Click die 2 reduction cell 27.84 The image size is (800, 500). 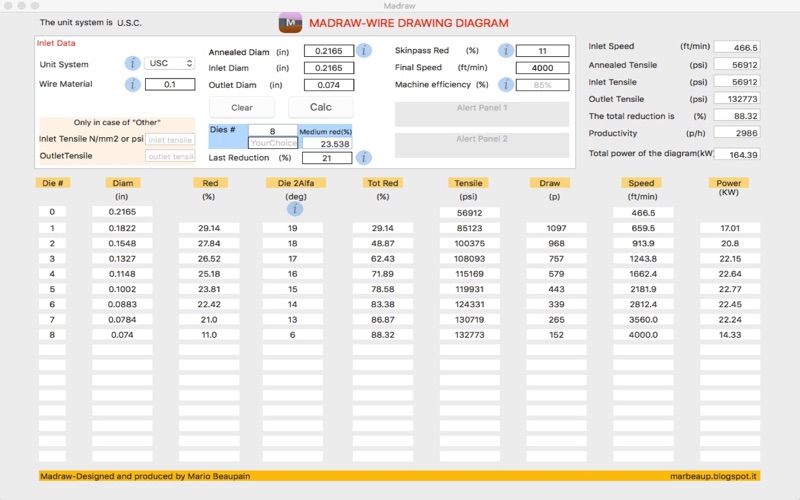[x=209, y=243]
